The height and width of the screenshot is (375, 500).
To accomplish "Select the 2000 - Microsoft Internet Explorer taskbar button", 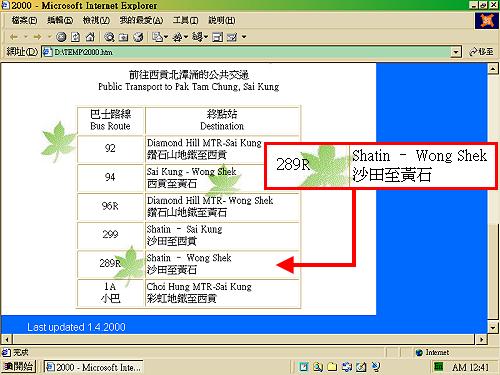I will click(94, 367).
